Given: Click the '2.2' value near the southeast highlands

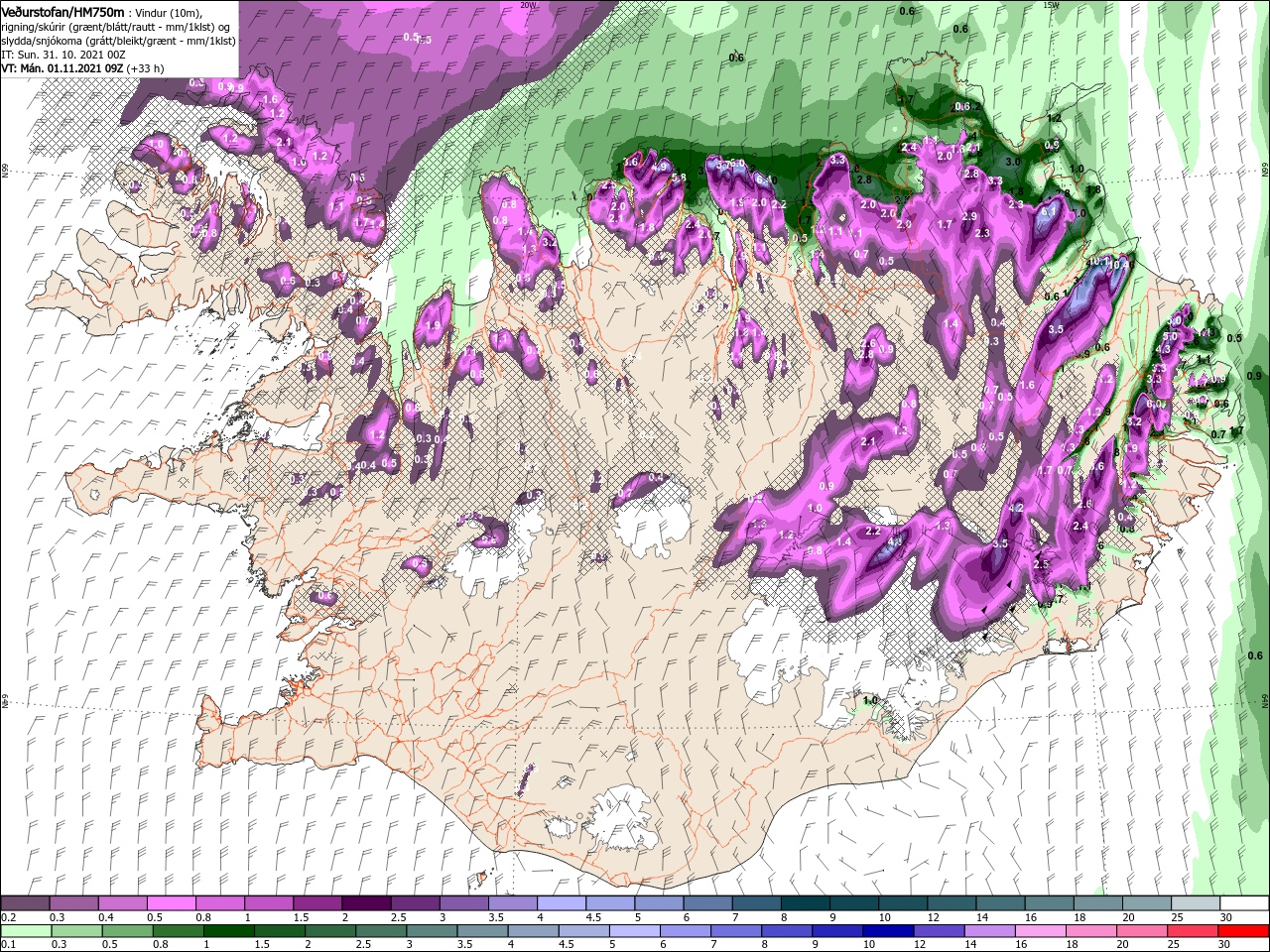Looking at the screenshot, I should click(873, 532).
